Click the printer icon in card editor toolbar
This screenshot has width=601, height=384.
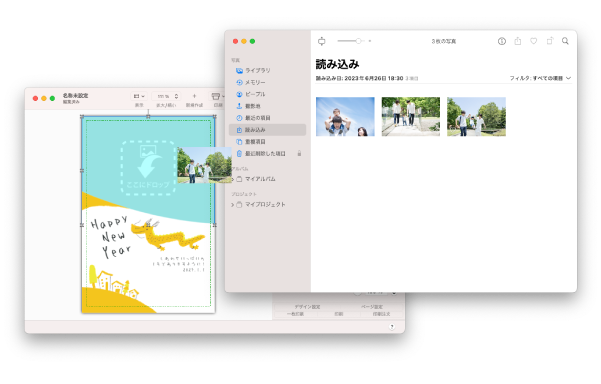tap(216, 96)
